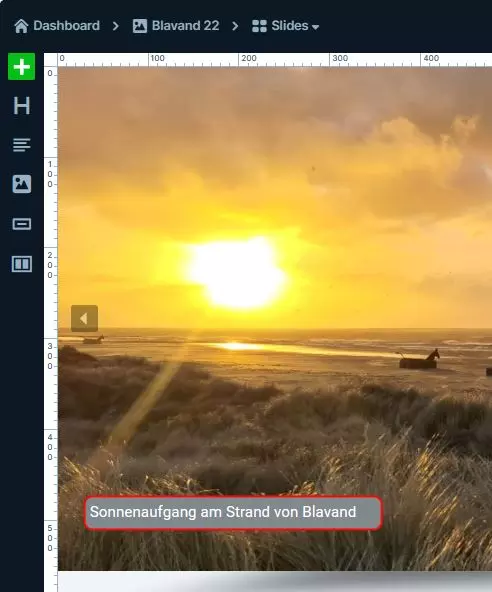The image size is (492, 592).
Task: Select the image element tool
Action: [22, 184]
